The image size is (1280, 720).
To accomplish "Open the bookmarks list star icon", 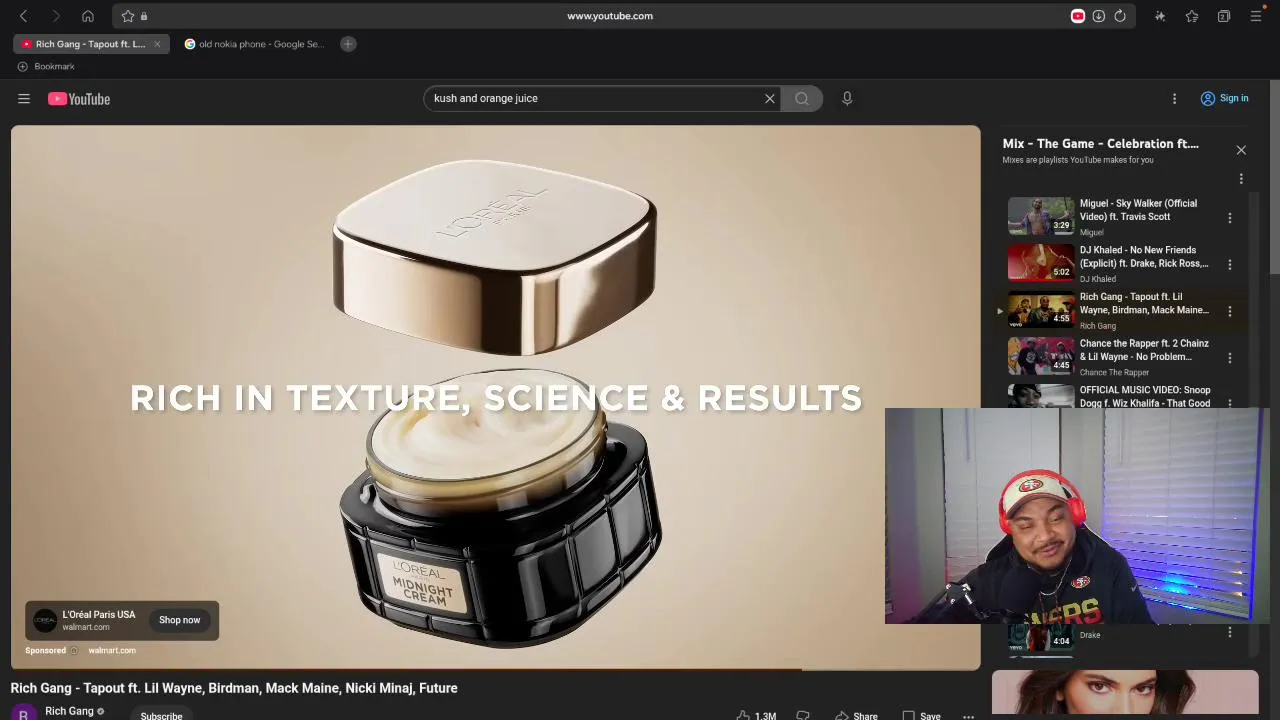I will [1192, 16].
